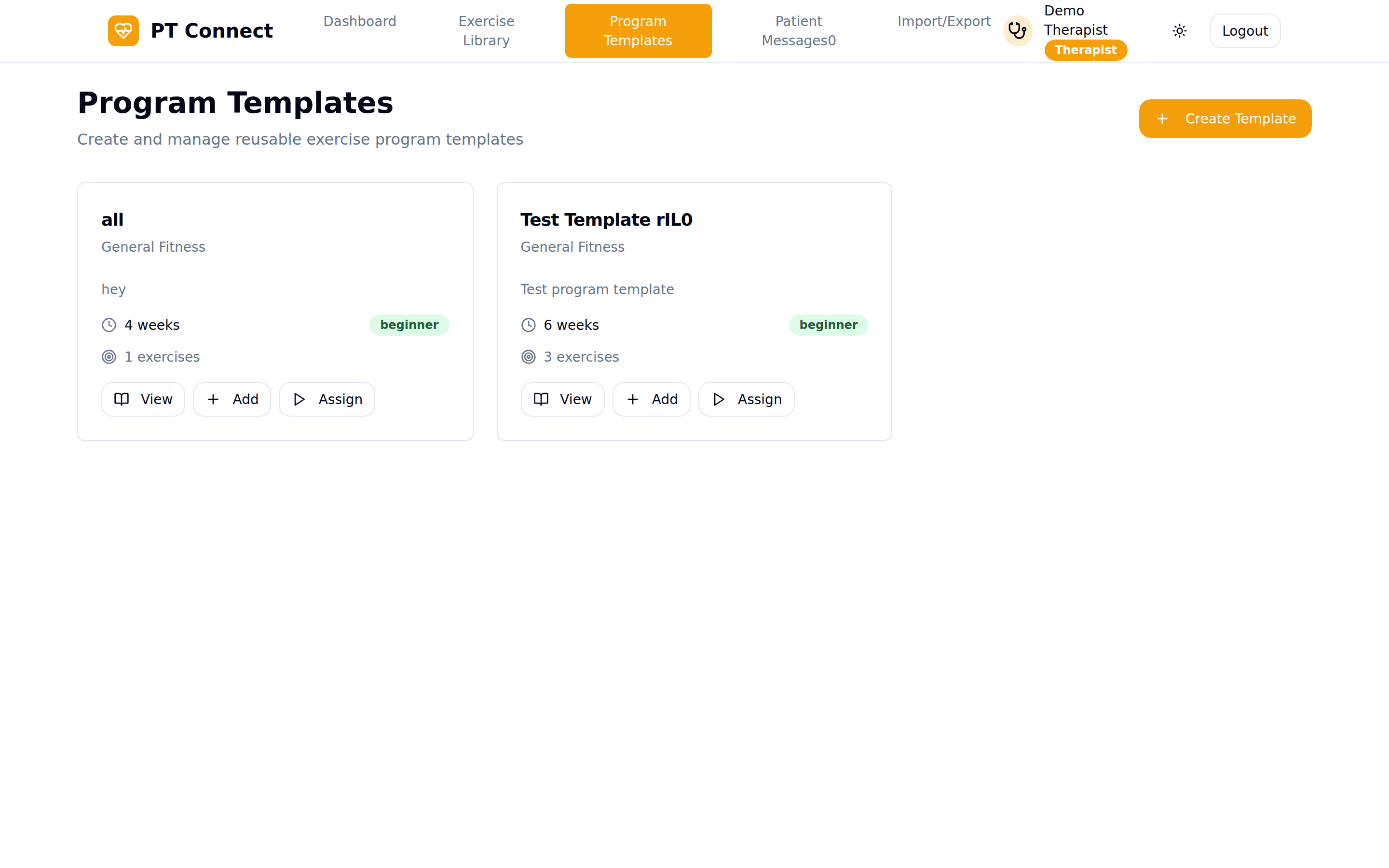Click the book icon on the 'all' View button

pos(122,399)
